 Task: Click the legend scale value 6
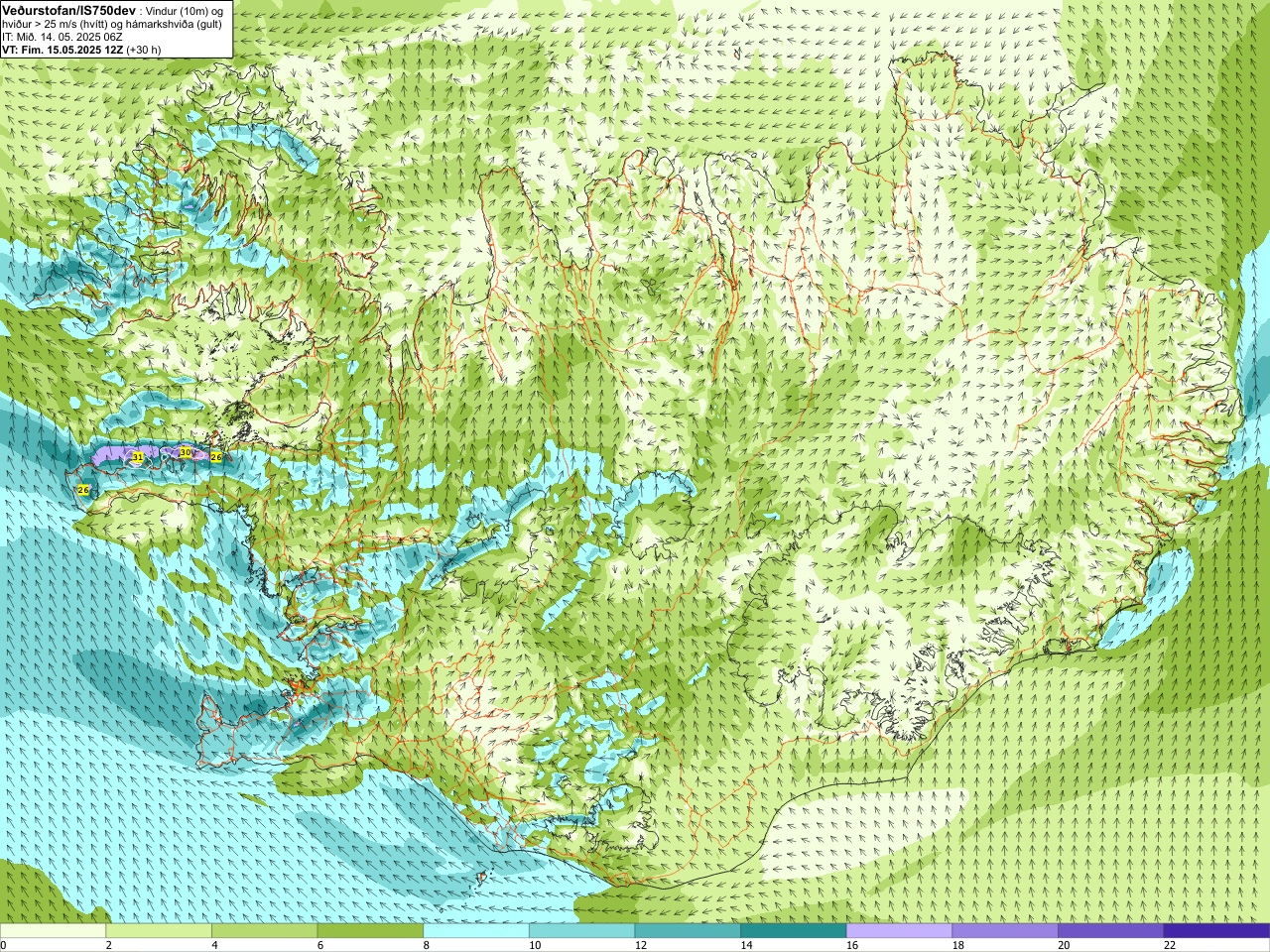[320, 945]
